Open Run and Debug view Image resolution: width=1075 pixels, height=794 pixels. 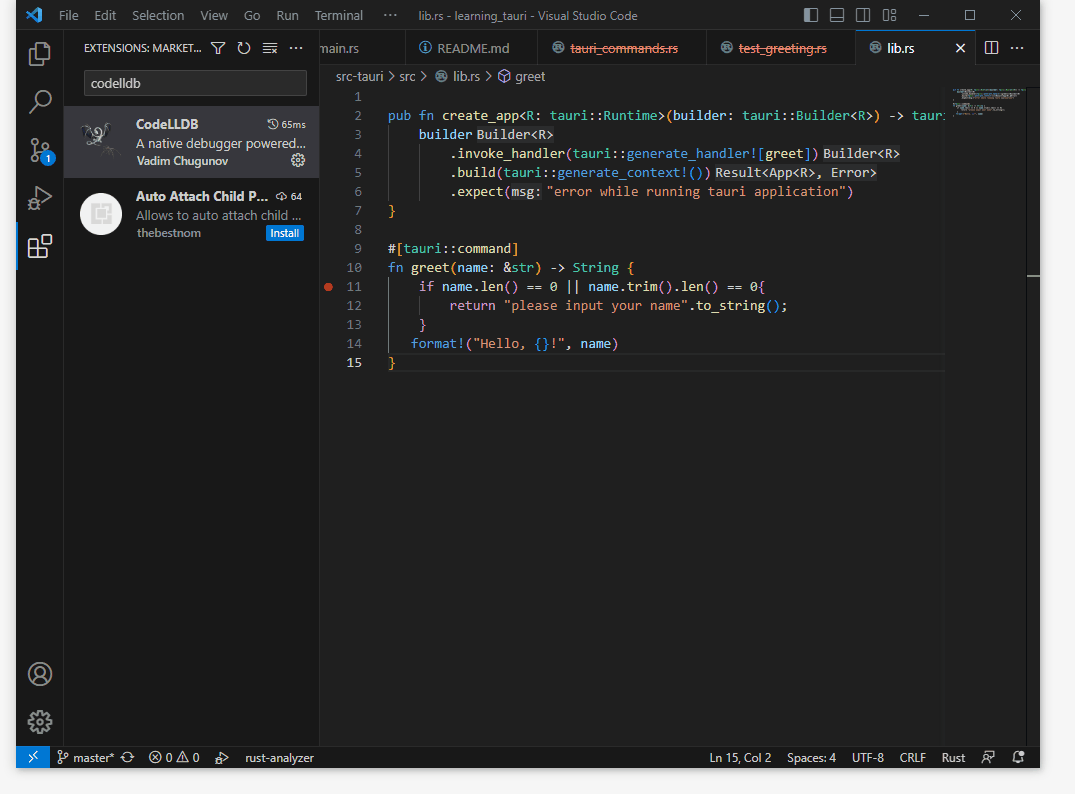pos(40,198)
